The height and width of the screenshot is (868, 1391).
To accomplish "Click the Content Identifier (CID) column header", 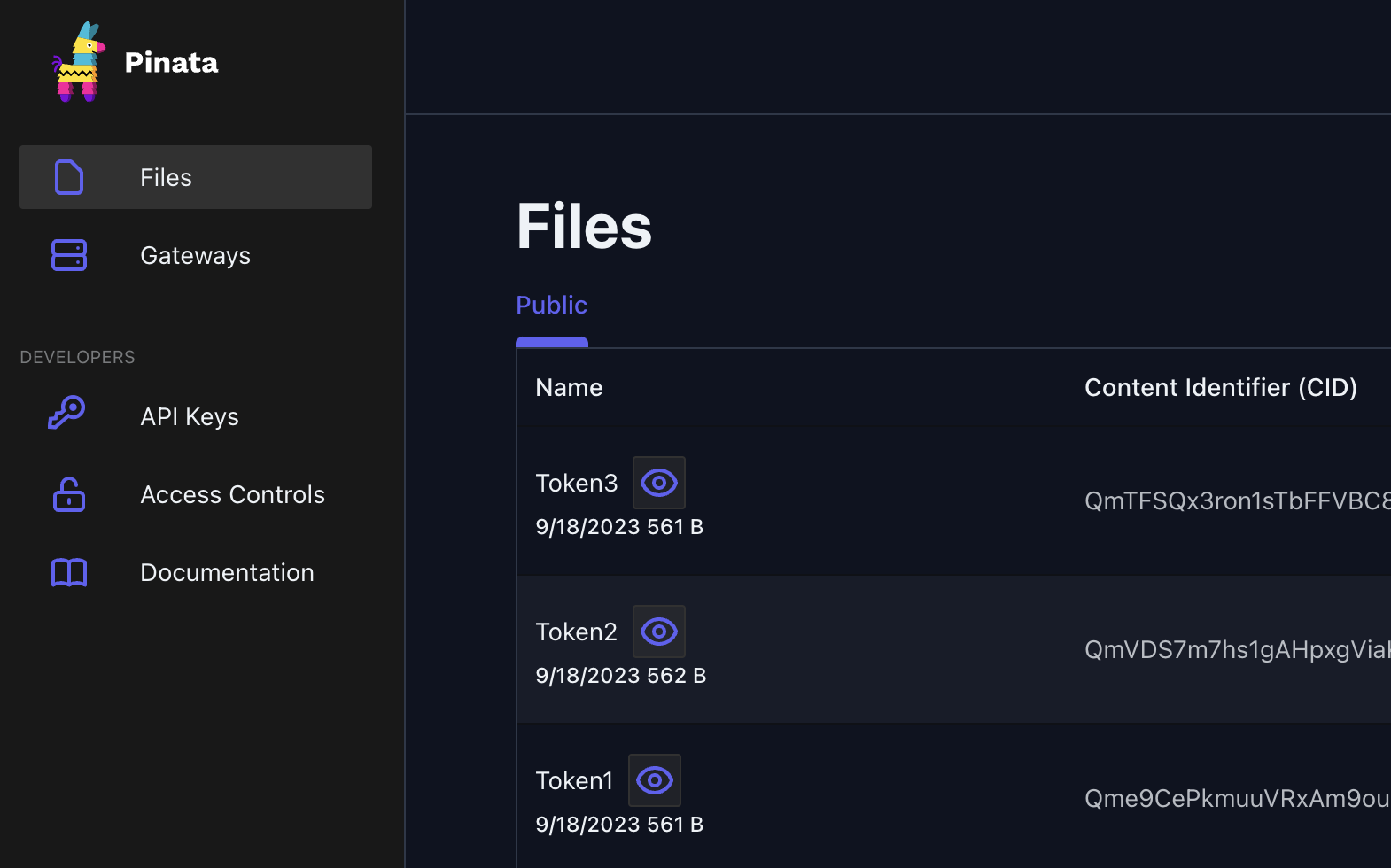I will coord(1220,388).
